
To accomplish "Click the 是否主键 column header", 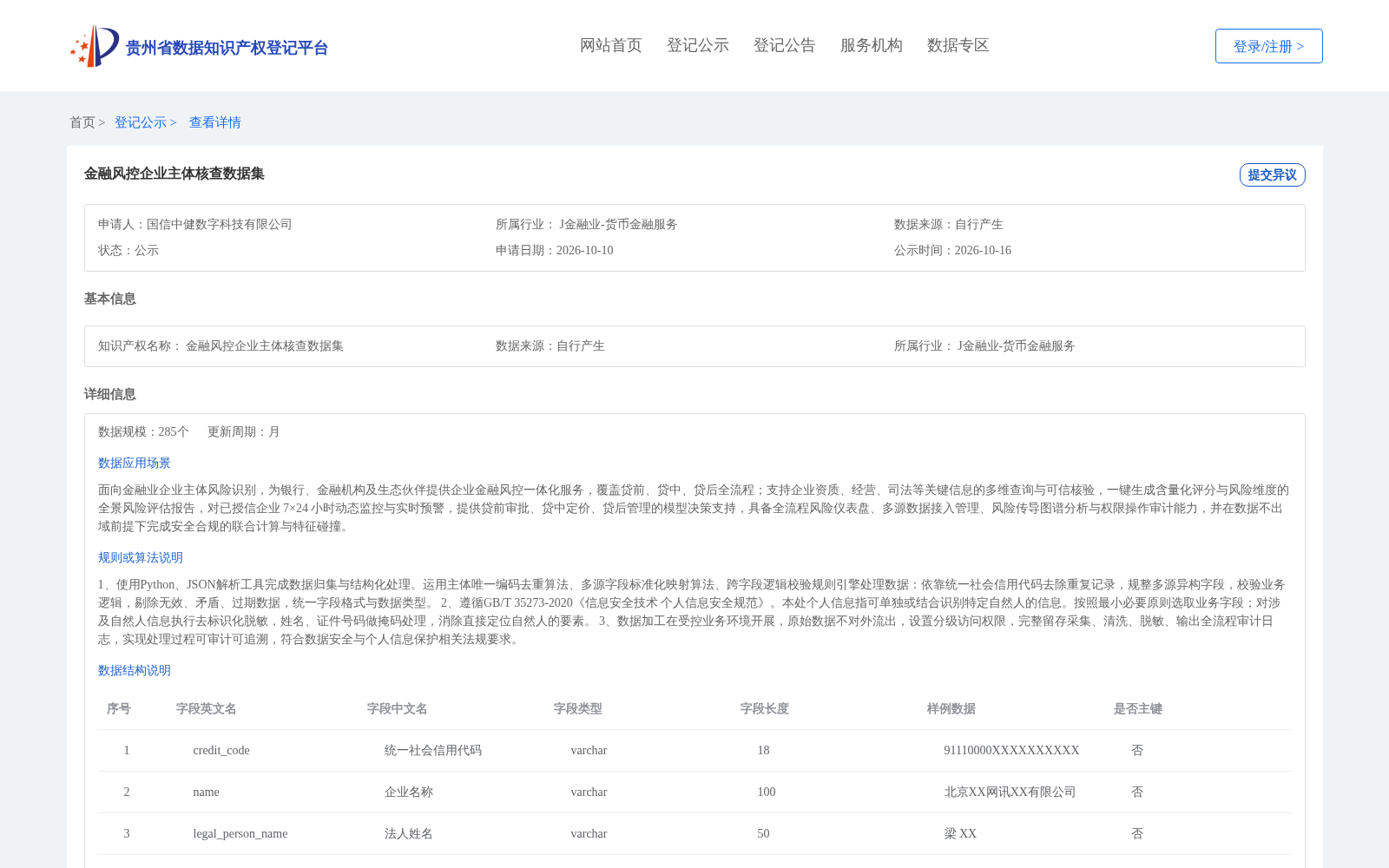I will tap(1138, 708).
